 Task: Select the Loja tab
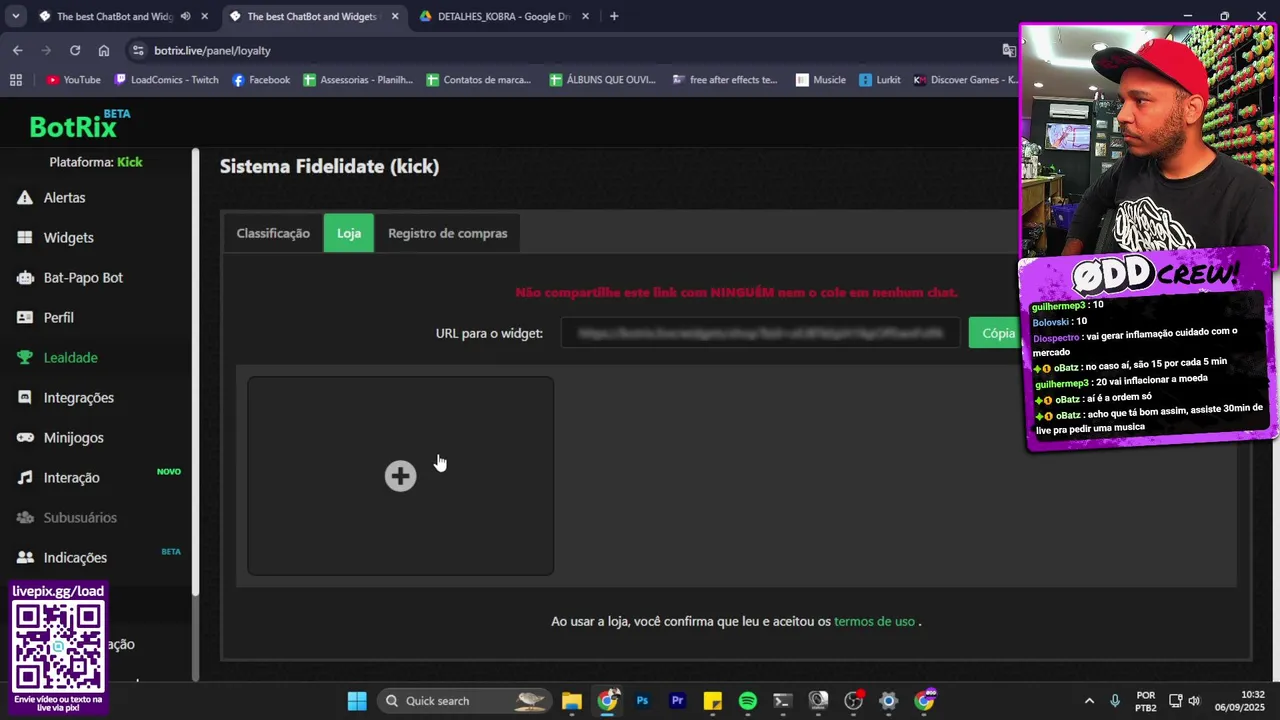point(349,233)
